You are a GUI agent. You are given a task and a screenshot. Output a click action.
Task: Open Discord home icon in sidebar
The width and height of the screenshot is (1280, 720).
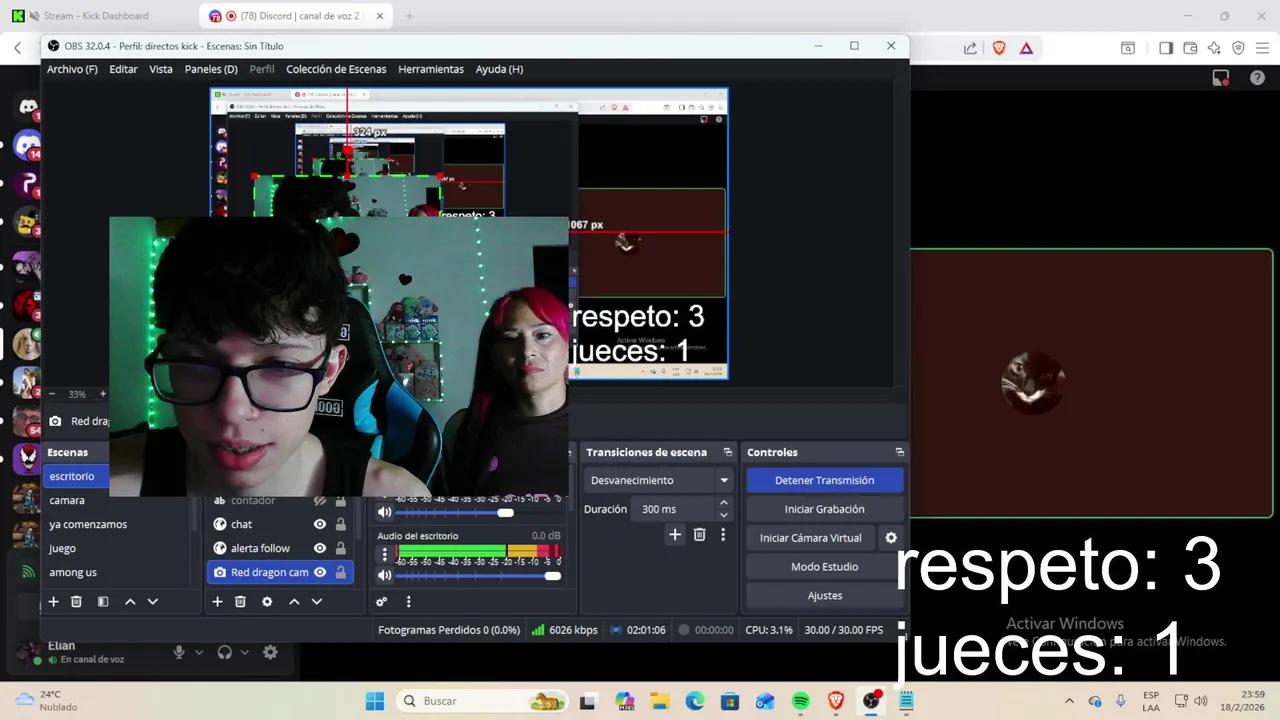[28, 107]
